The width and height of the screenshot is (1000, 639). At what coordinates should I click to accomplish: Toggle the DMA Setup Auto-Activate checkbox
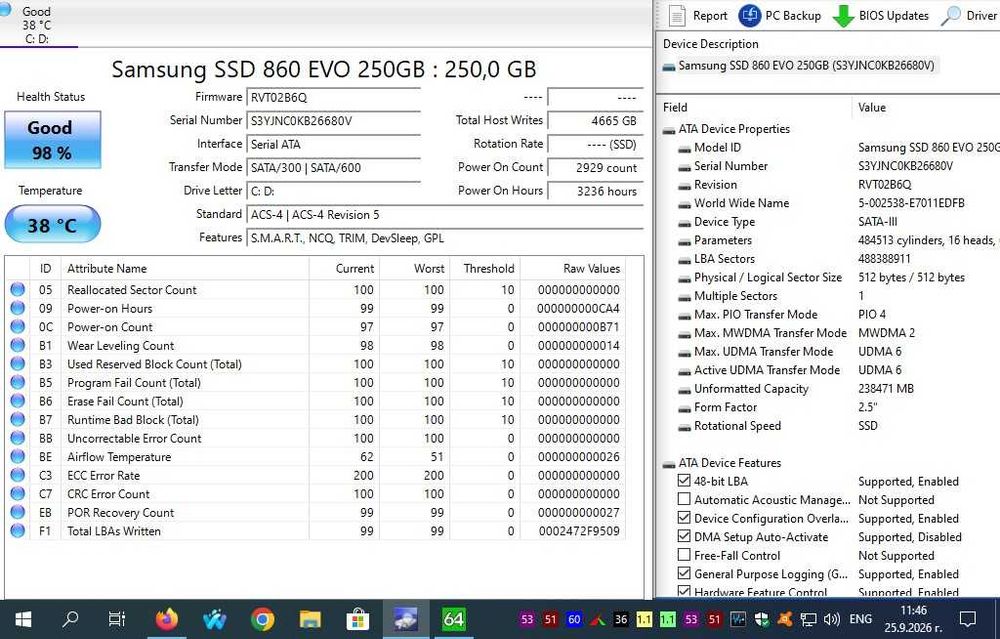pyautogui.click(x=684, y=536)
